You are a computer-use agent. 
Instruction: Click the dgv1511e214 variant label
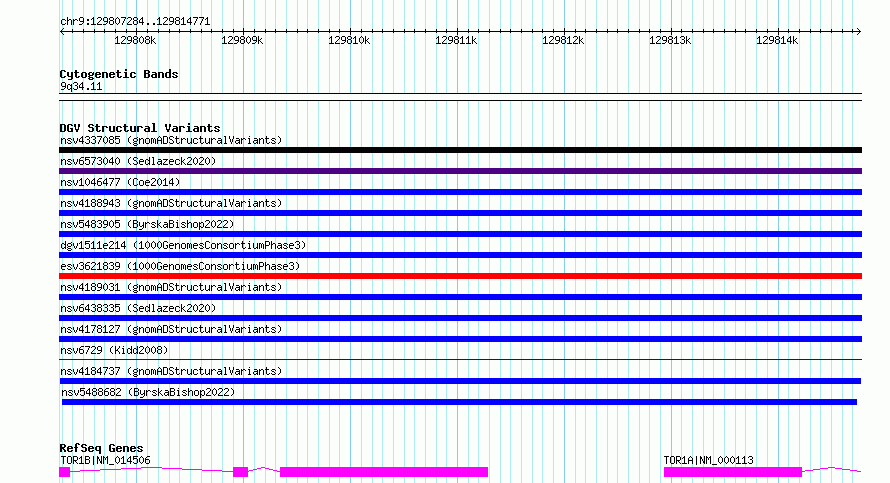(x=183, y=245)
